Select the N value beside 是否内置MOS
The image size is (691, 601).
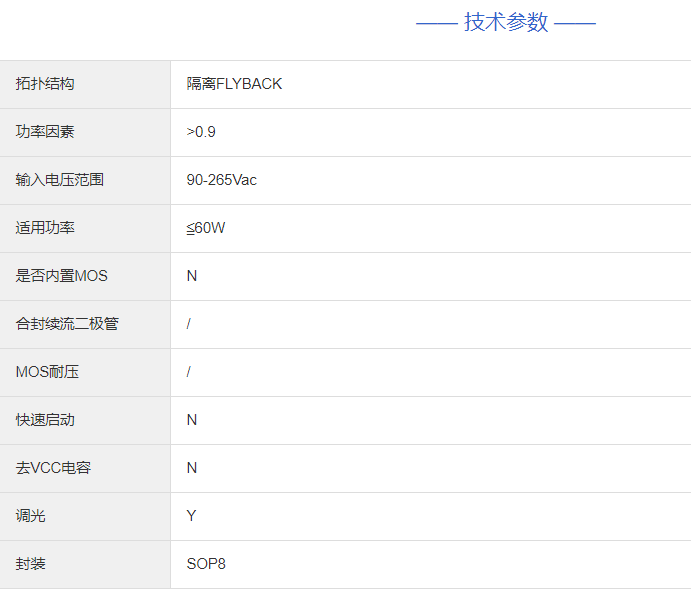pyautogui.click(x=192, y=276)
